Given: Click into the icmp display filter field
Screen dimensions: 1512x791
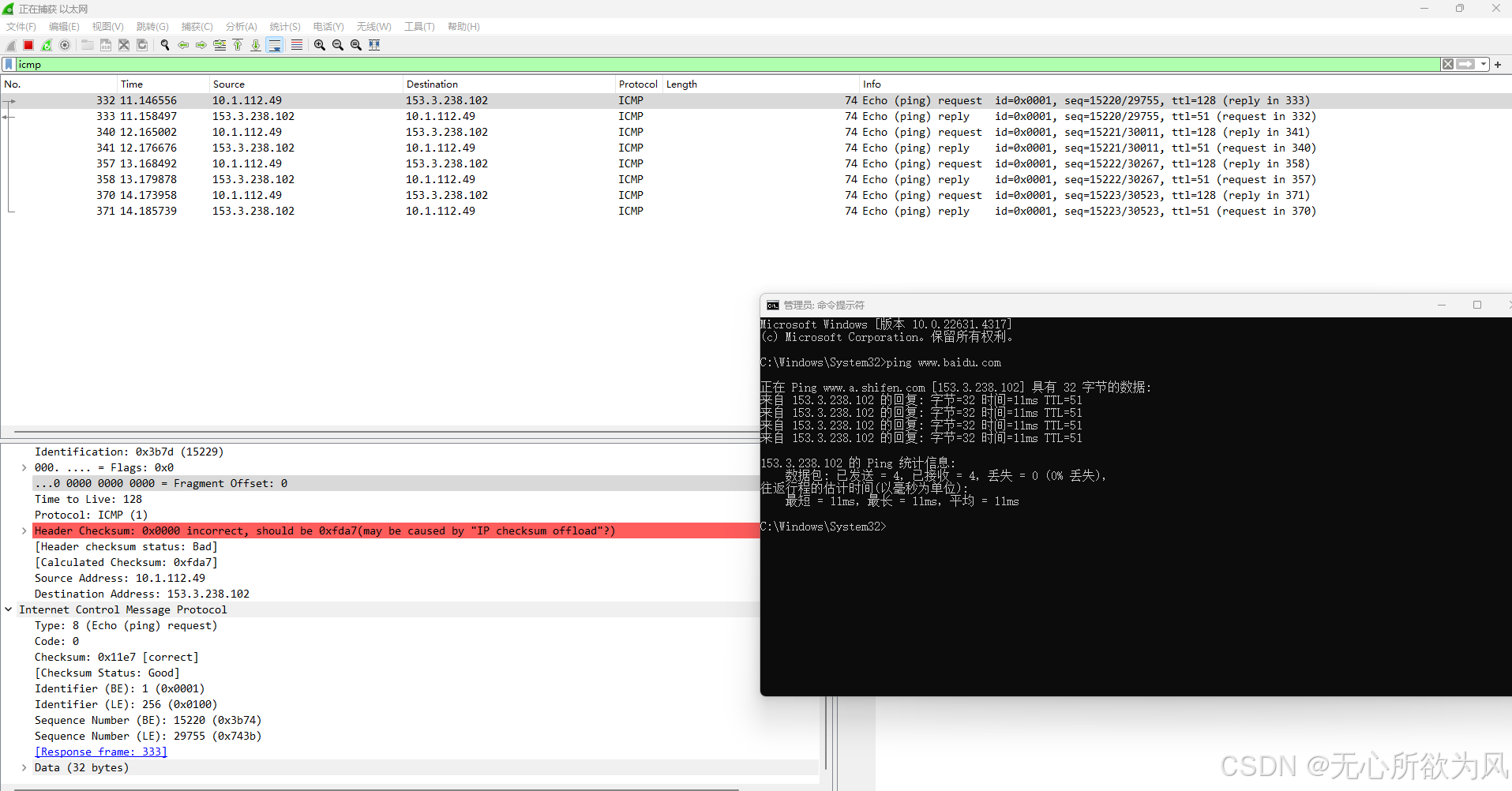Looking at the screenshot, I should pos(726,64).
